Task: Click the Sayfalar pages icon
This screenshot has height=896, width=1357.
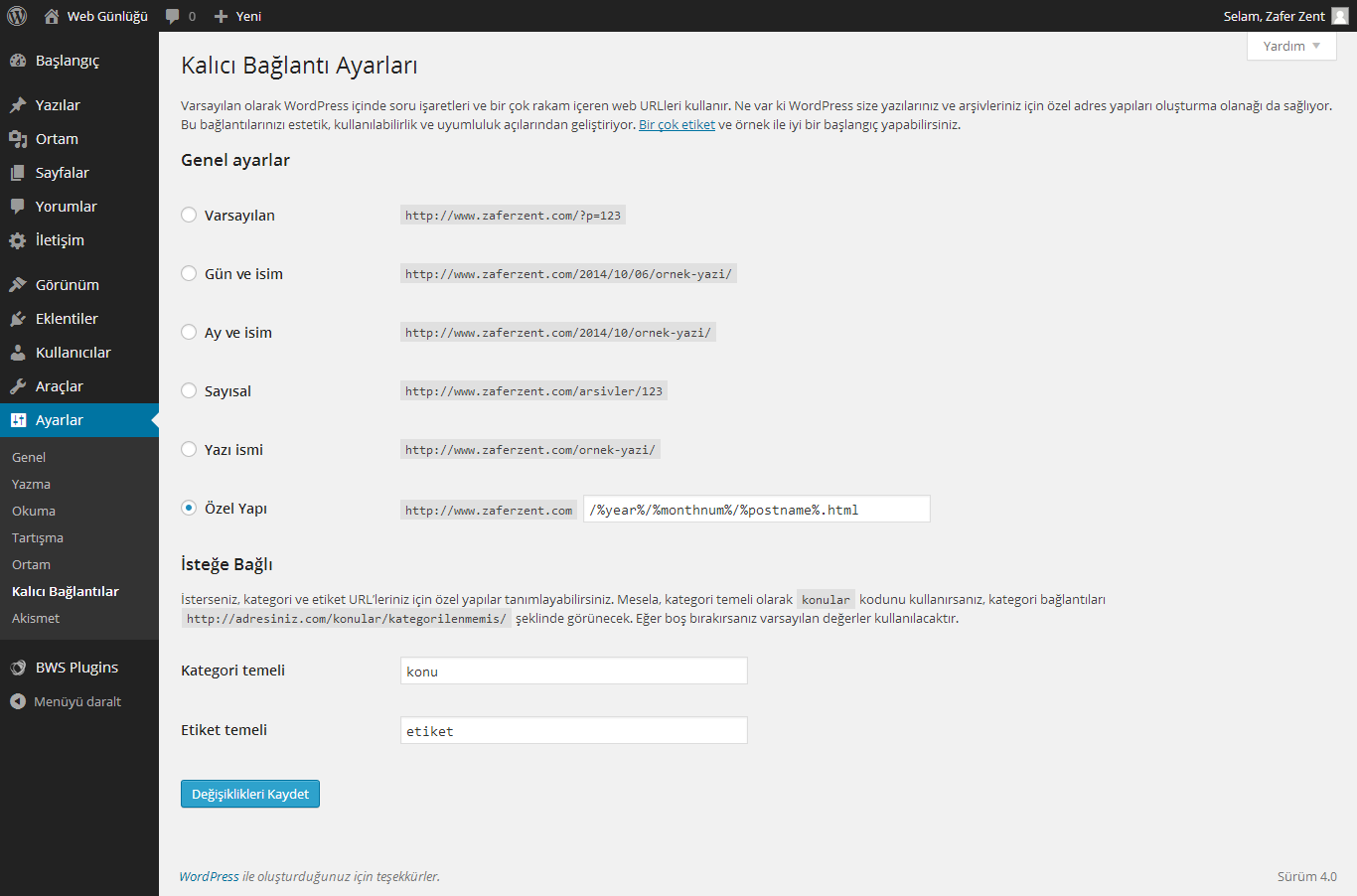Action: [18, 173]
